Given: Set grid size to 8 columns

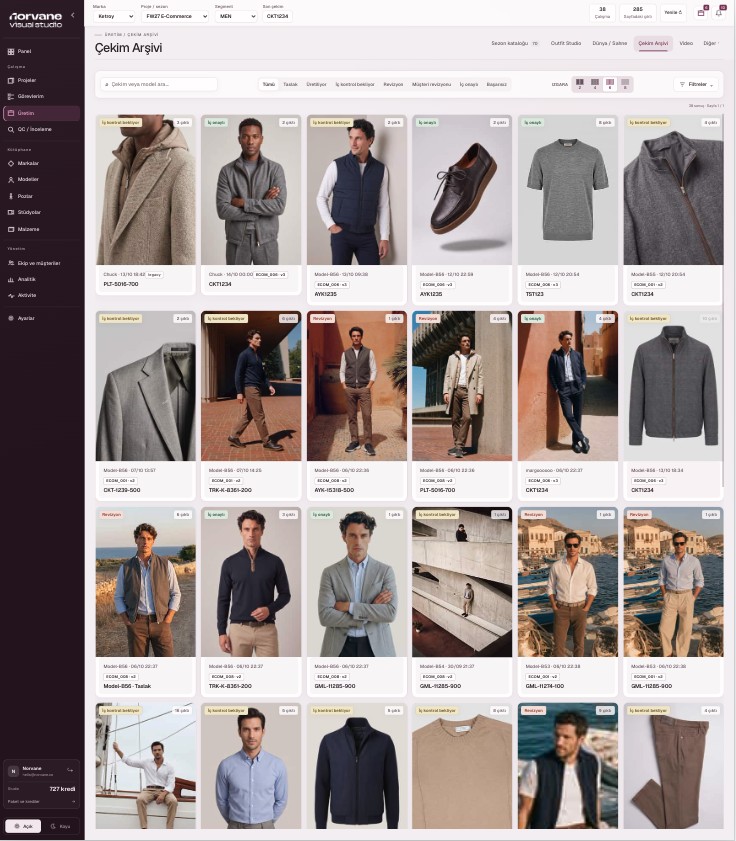Looking at the screenshot, I should click(x=625, y=84).
